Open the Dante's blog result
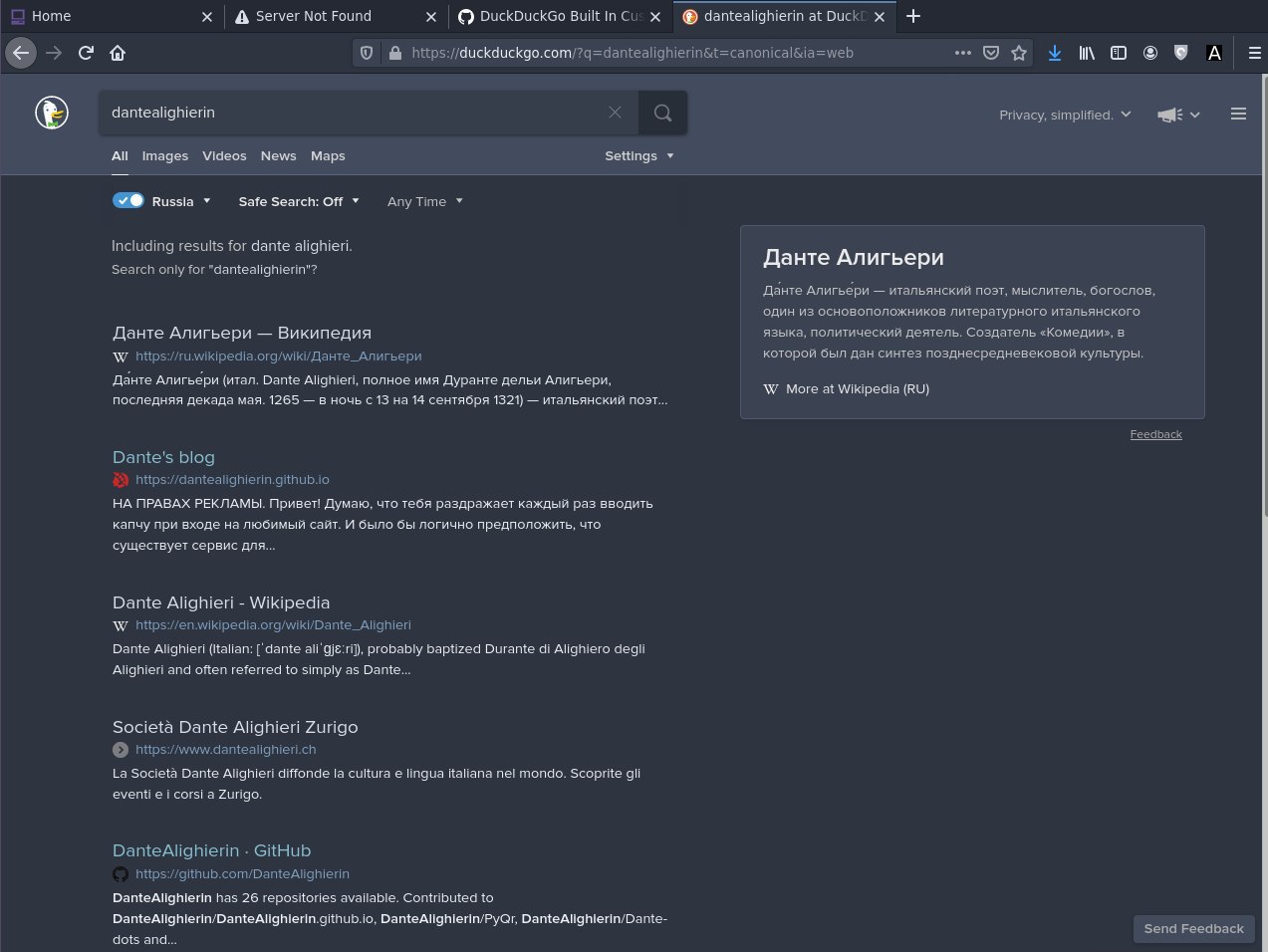 163,457
